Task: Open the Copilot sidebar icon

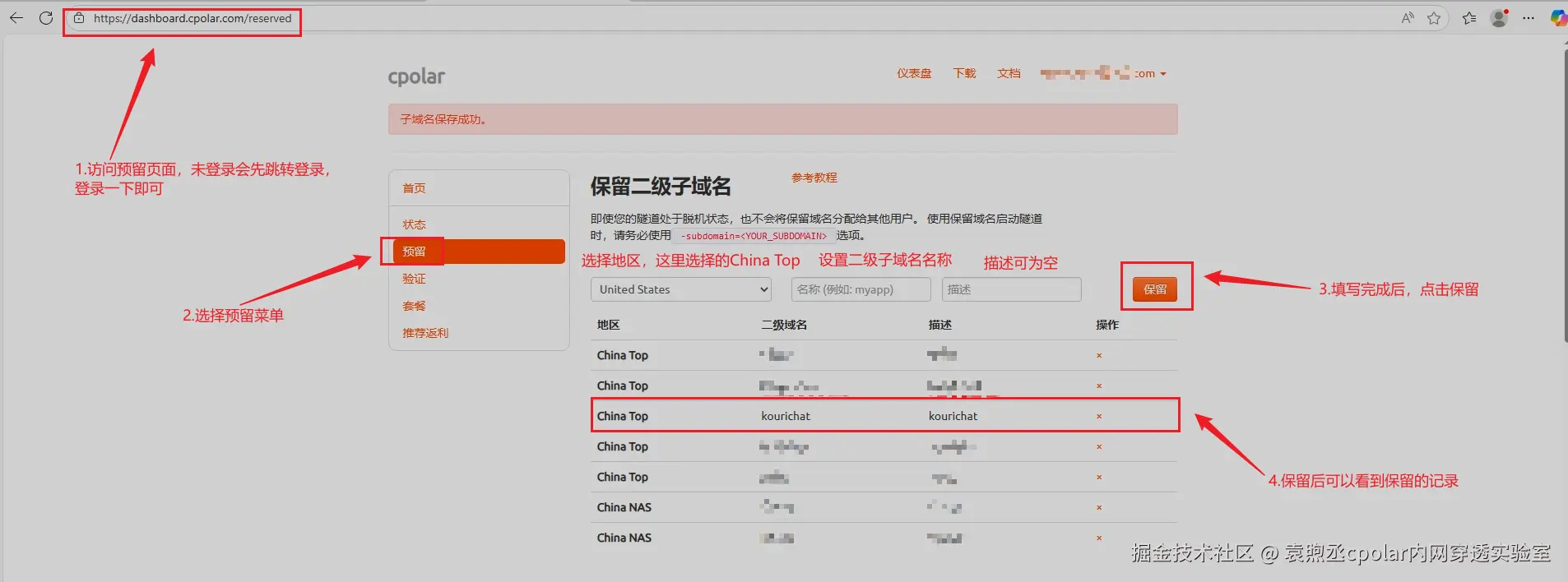Action: [x=1558, y=18]
